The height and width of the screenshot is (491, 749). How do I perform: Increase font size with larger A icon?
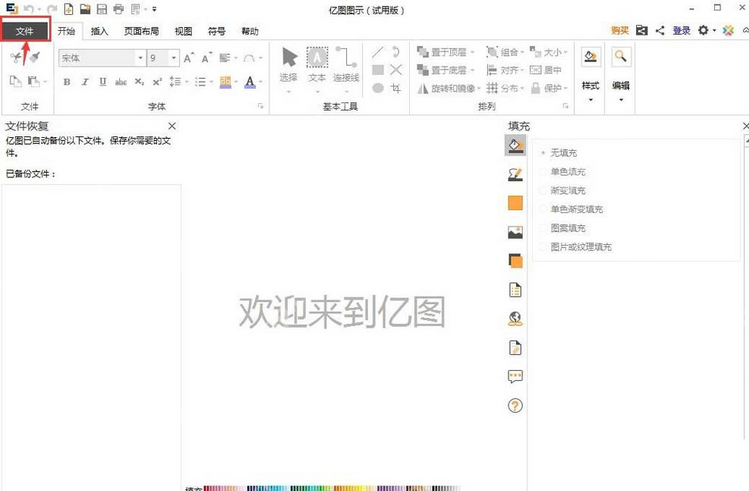189,58
